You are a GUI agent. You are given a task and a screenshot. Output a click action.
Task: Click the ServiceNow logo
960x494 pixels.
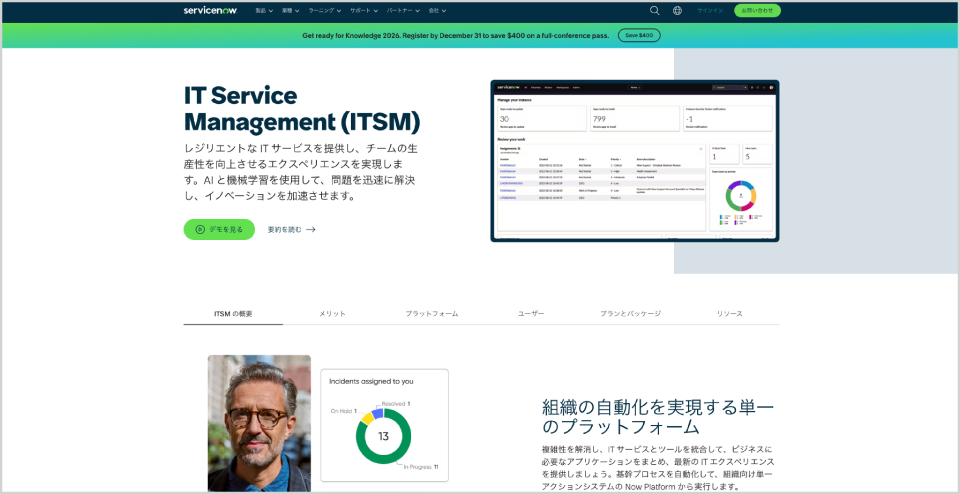[x=210, y=10]
